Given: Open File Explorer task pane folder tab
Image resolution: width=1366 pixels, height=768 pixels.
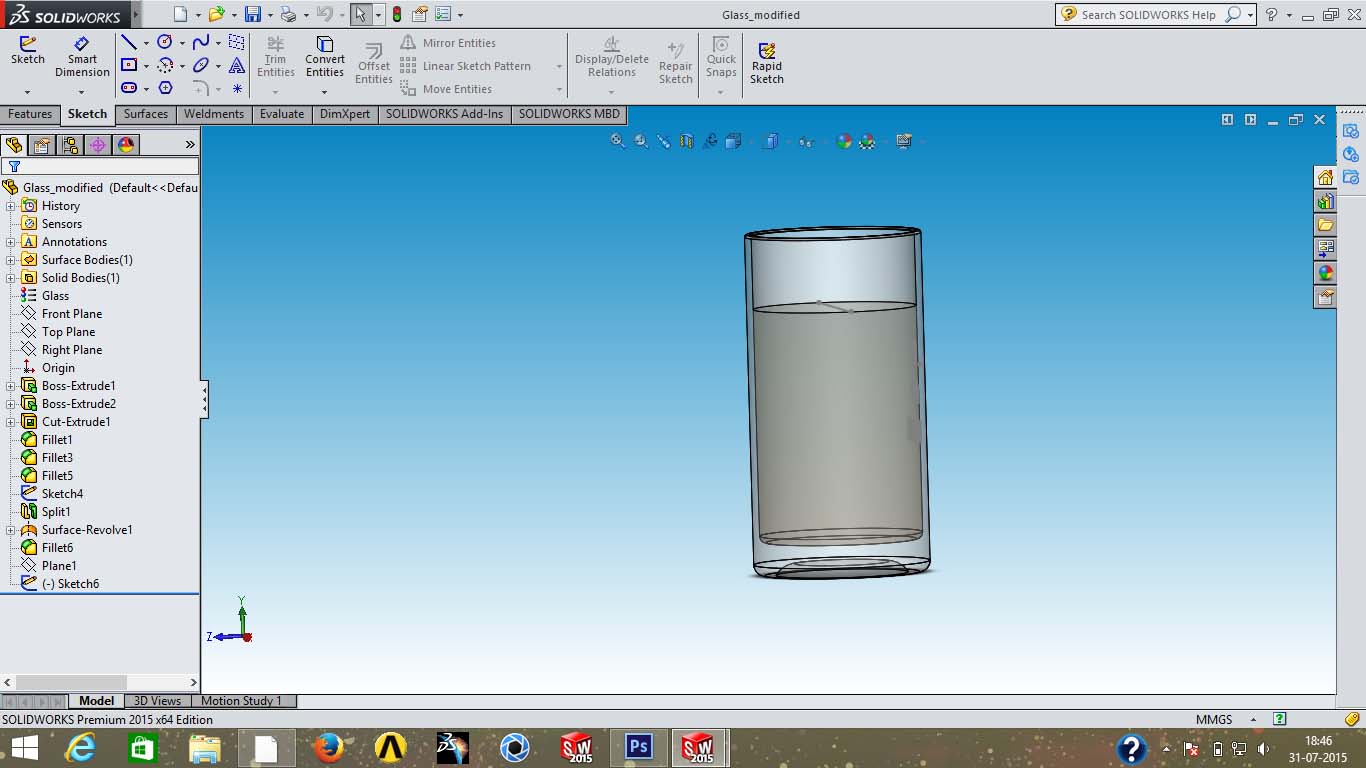Looking at the screenshot, I should 1325,225.
